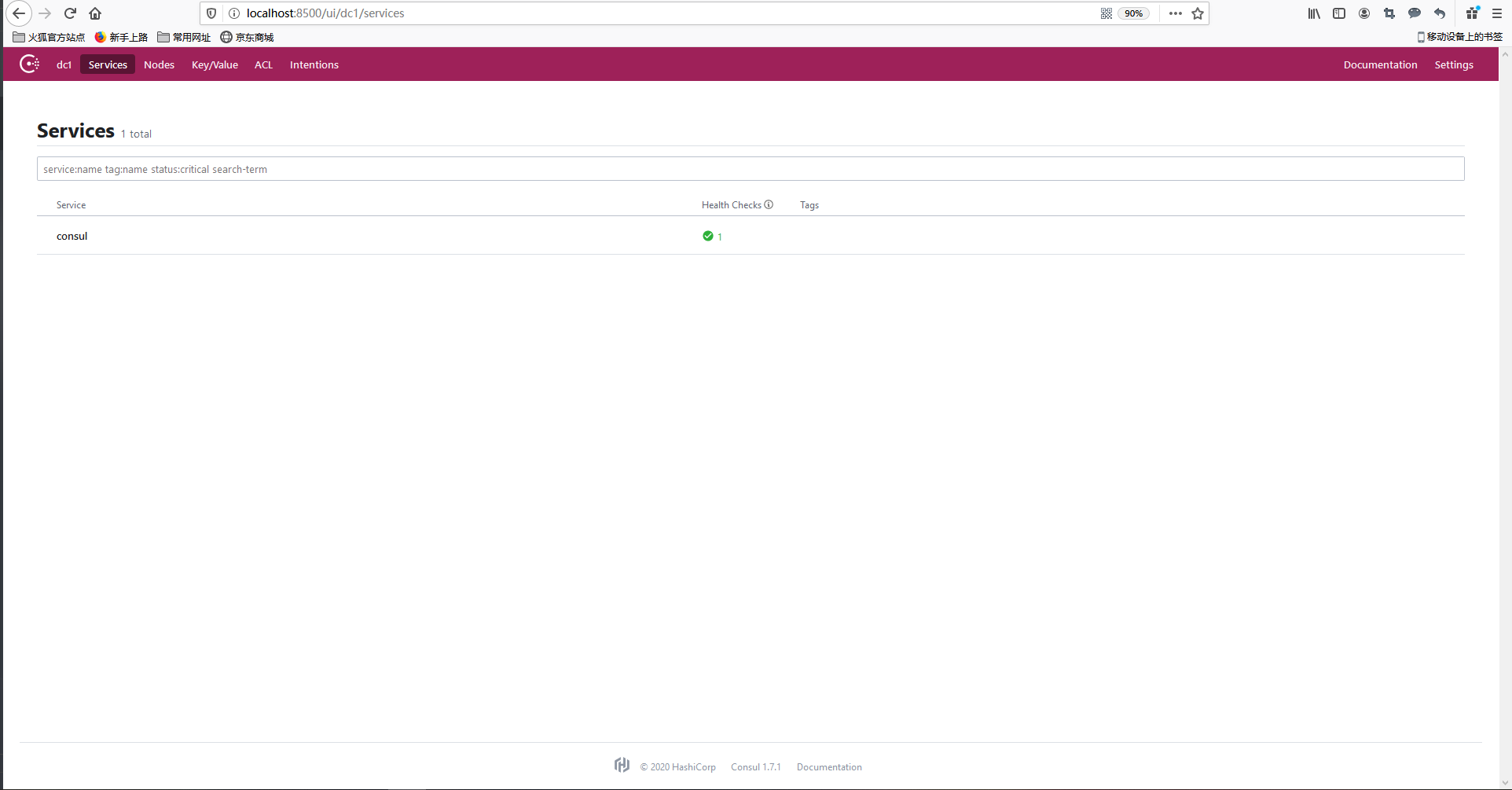Open the 京东商城 bookmark
The height and width of the screenshot is (790, 1512).
247,37
